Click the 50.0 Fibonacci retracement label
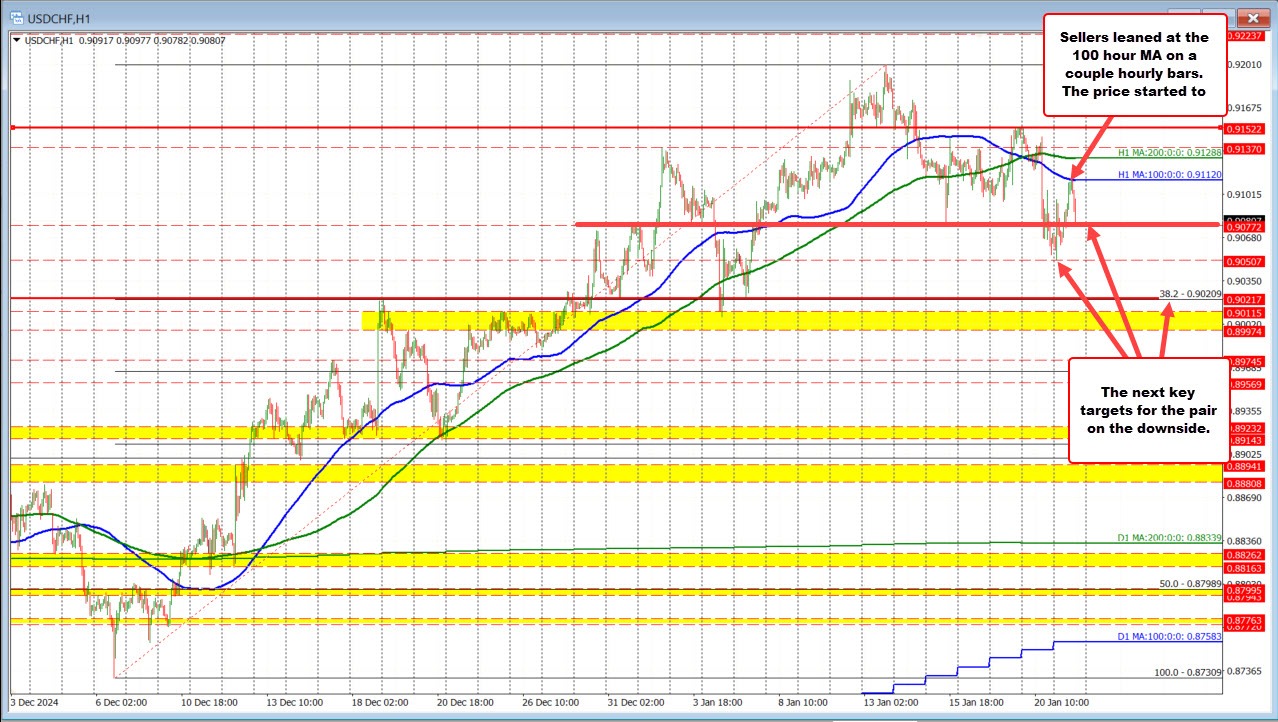 click(x=1190, y=584)
